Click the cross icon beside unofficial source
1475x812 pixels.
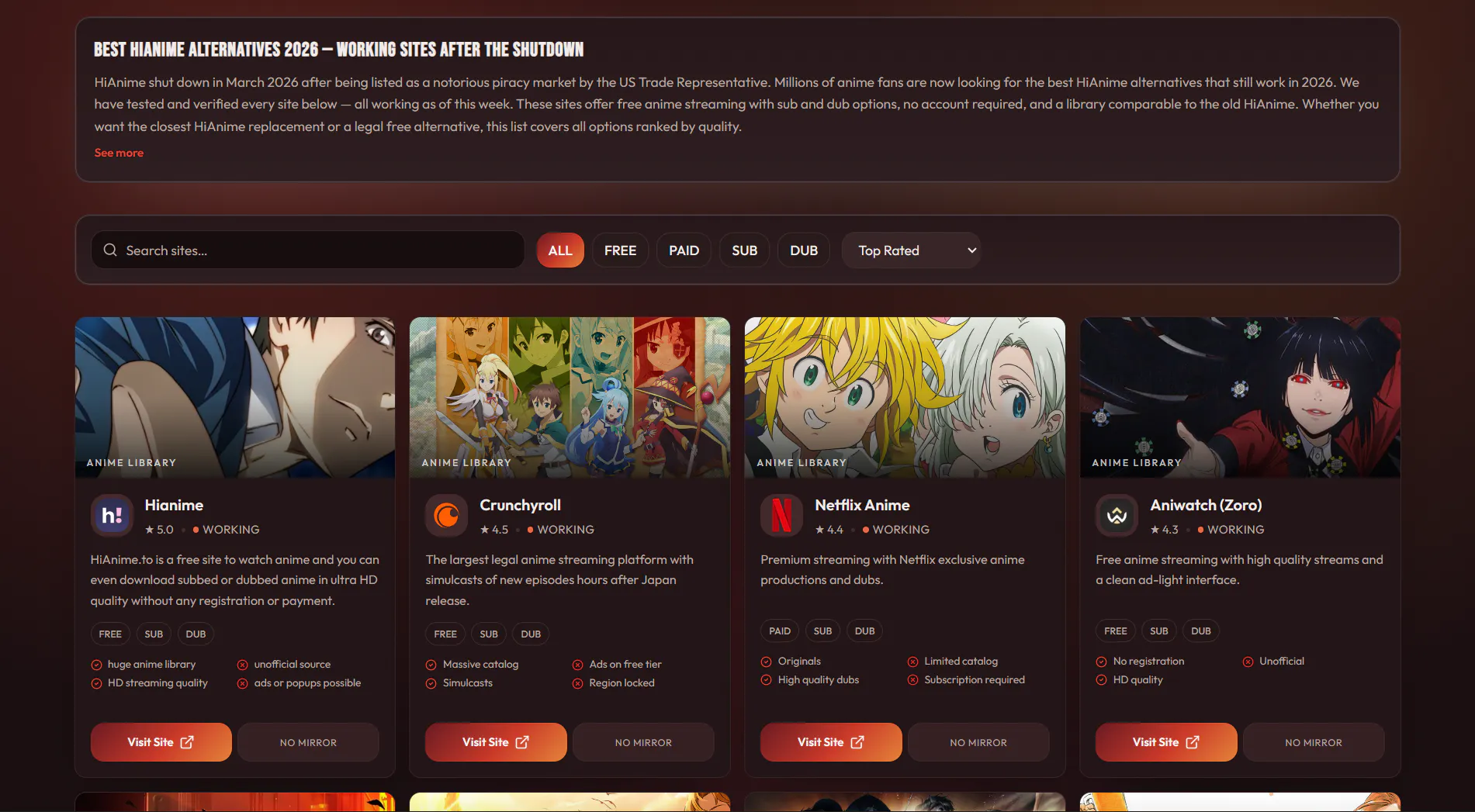click(x=242, y=665)
